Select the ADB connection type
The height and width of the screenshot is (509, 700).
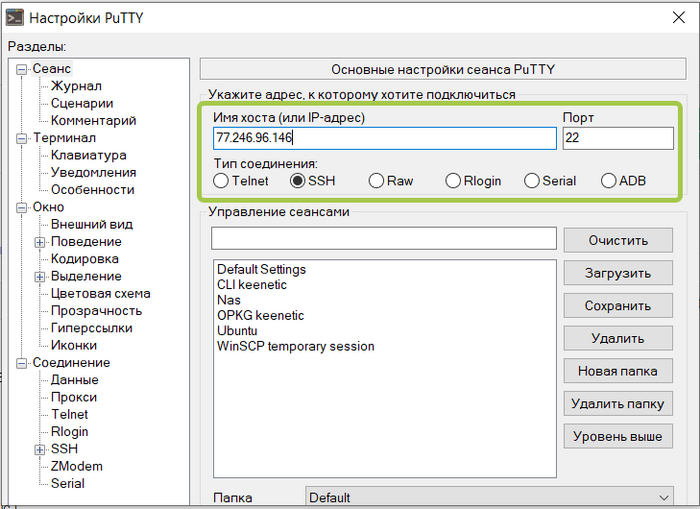608,181
